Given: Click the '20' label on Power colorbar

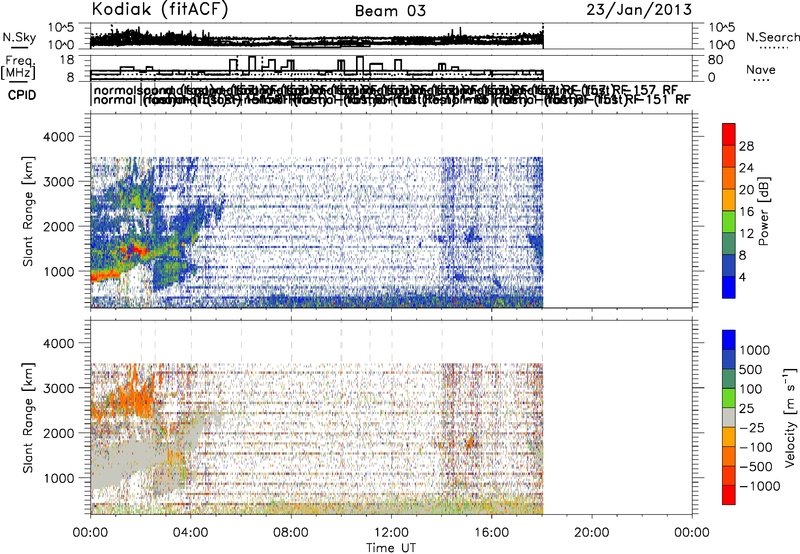Looking at the screenshot, I should tap(746, 190).
